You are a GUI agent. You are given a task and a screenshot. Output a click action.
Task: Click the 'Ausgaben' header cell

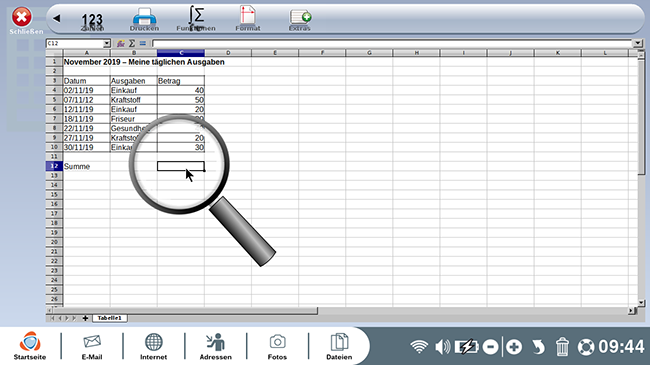click(134, 81)
